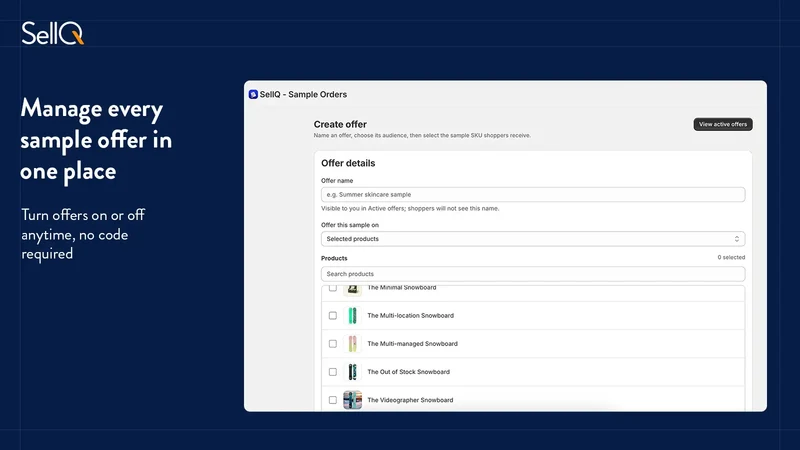Check The Out of Stock Snowboard checkbox
This screenshot has height=450, width=800.
[333, 372]
